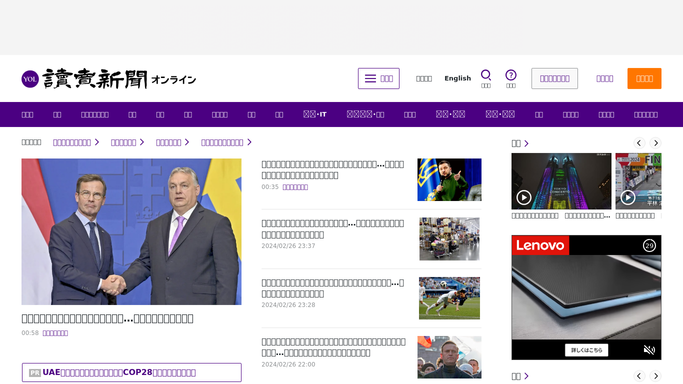Click the lower carousel next arrow
Screen dimensions: 683x384
[656, 376]
